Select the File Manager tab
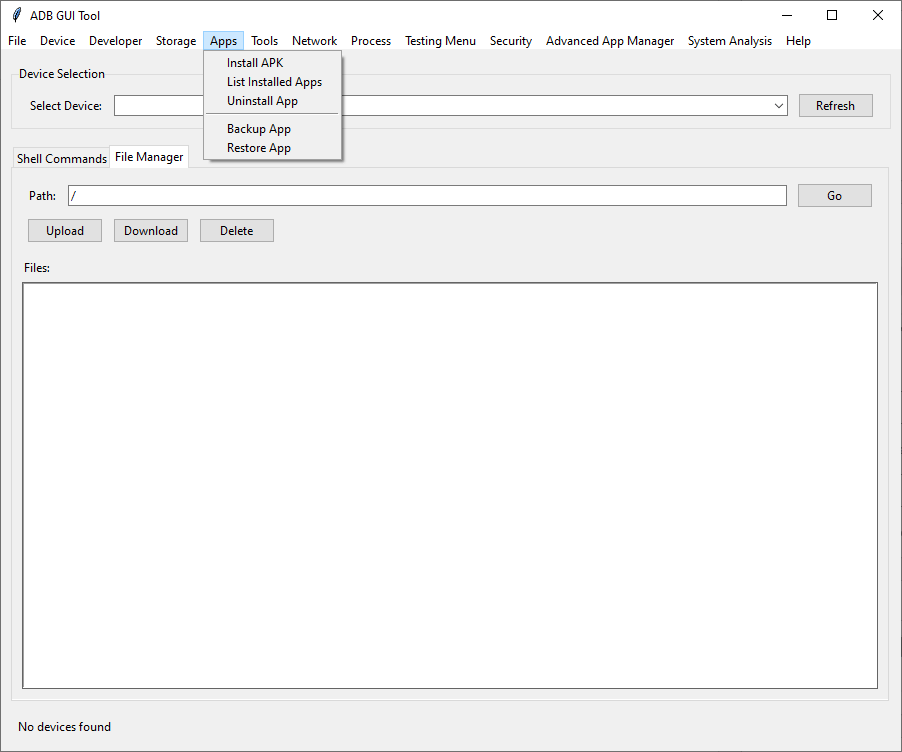Image resolution: width=902 pixels, height=752 pixels. tap(149, 157)
